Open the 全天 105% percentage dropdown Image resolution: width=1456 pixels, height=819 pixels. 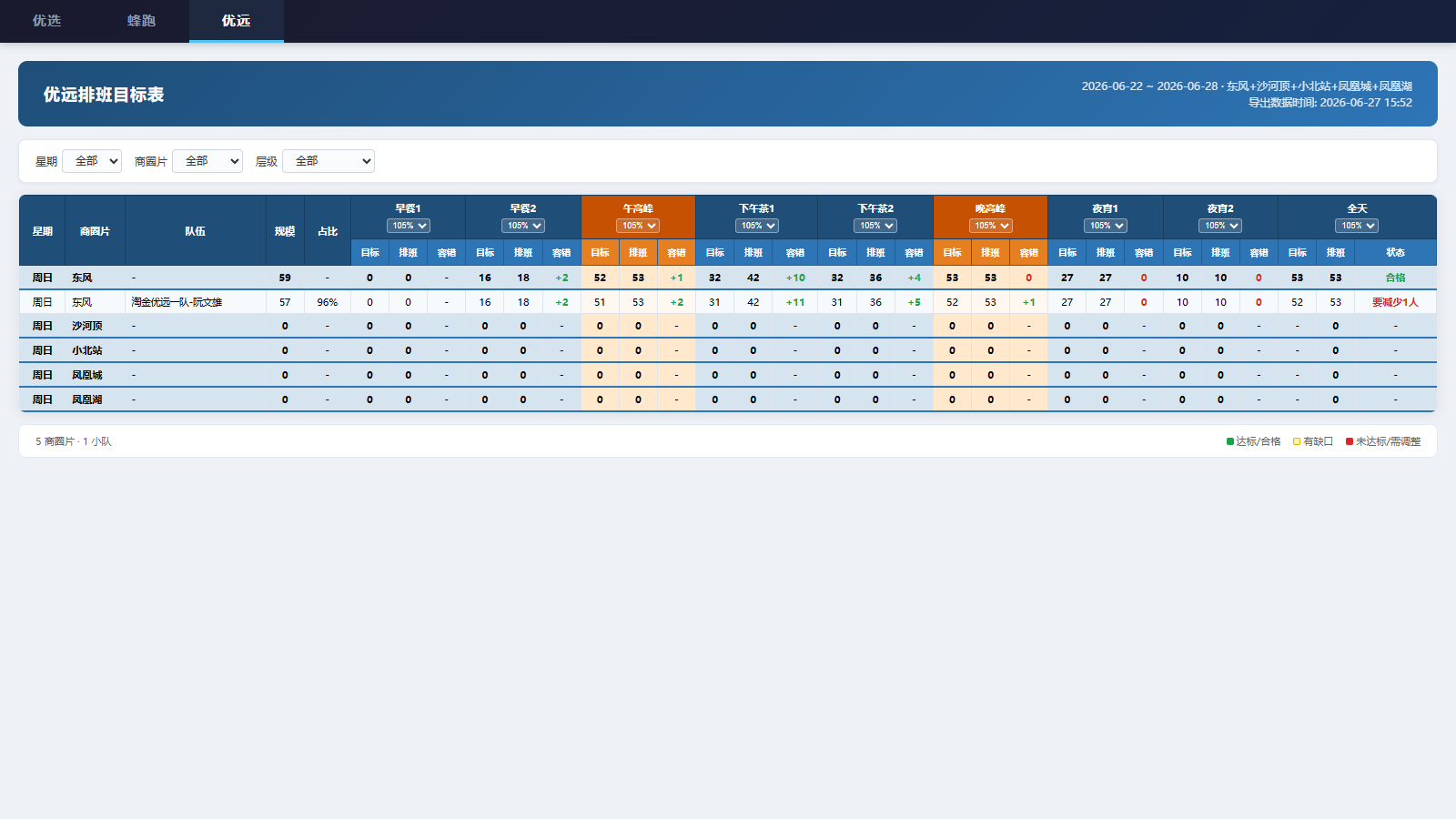[1357, 226]
